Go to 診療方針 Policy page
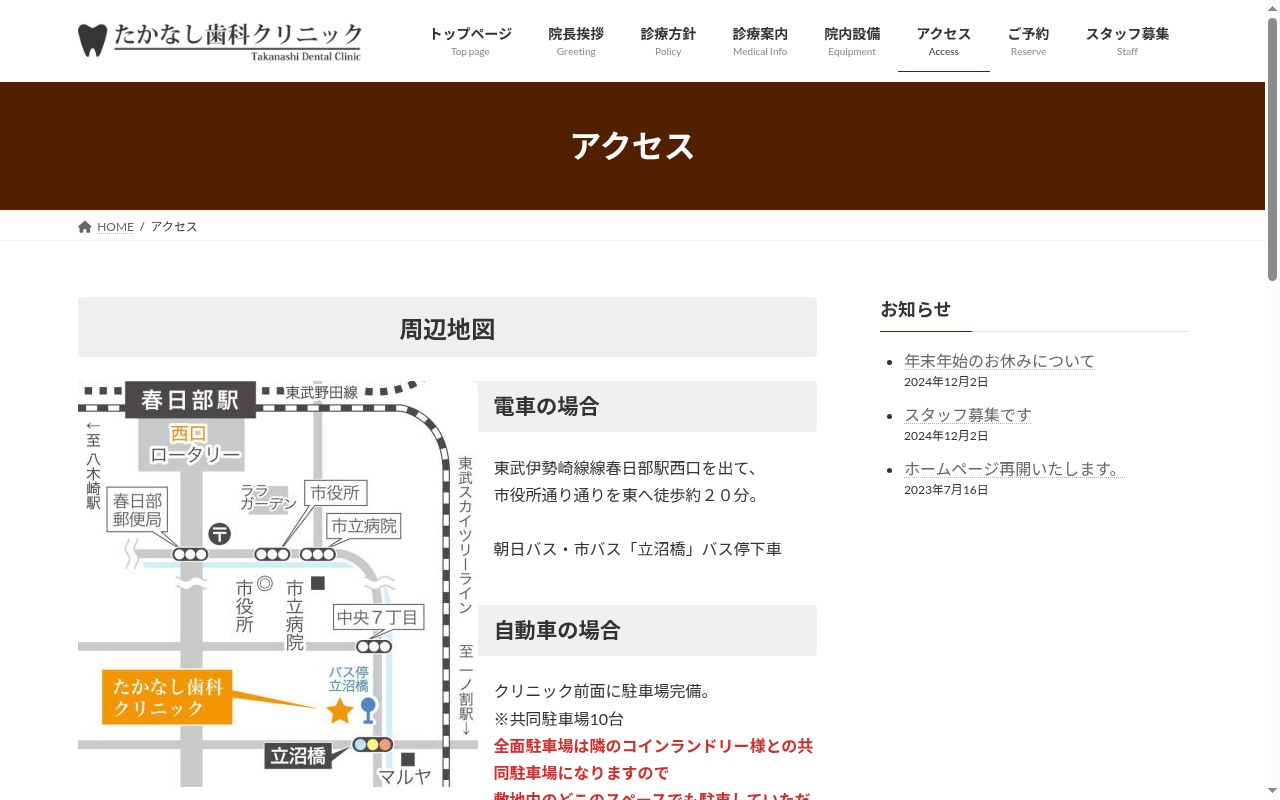Screen dimensions: 1280x800 tap(668, 41)
